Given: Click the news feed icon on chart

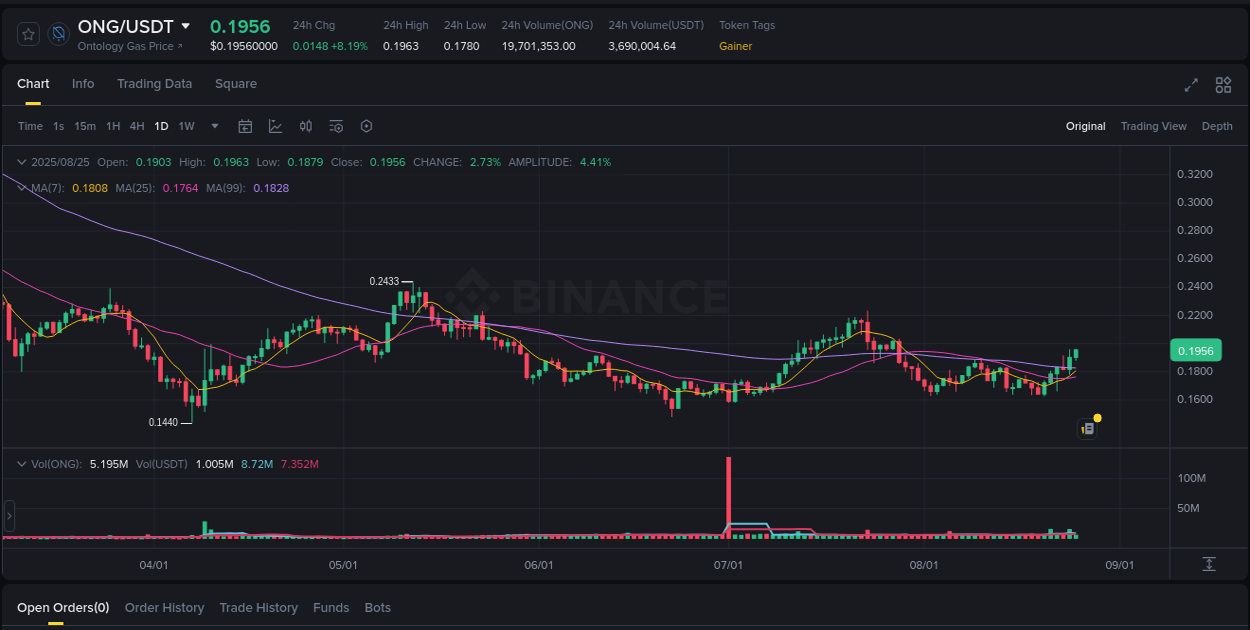Looking at the screenshot, I should [x=1087, y=428].
